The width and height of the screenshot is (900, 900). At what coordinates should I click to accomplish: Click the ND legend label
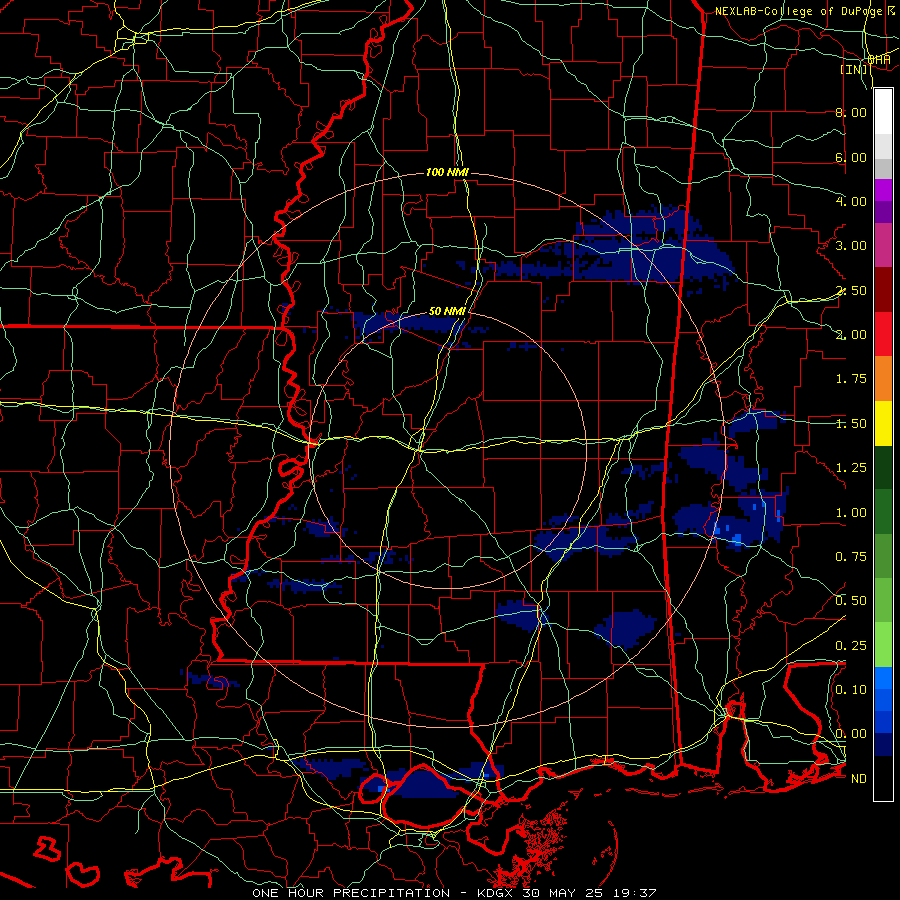pyautogui.click(x=858, y=779)
